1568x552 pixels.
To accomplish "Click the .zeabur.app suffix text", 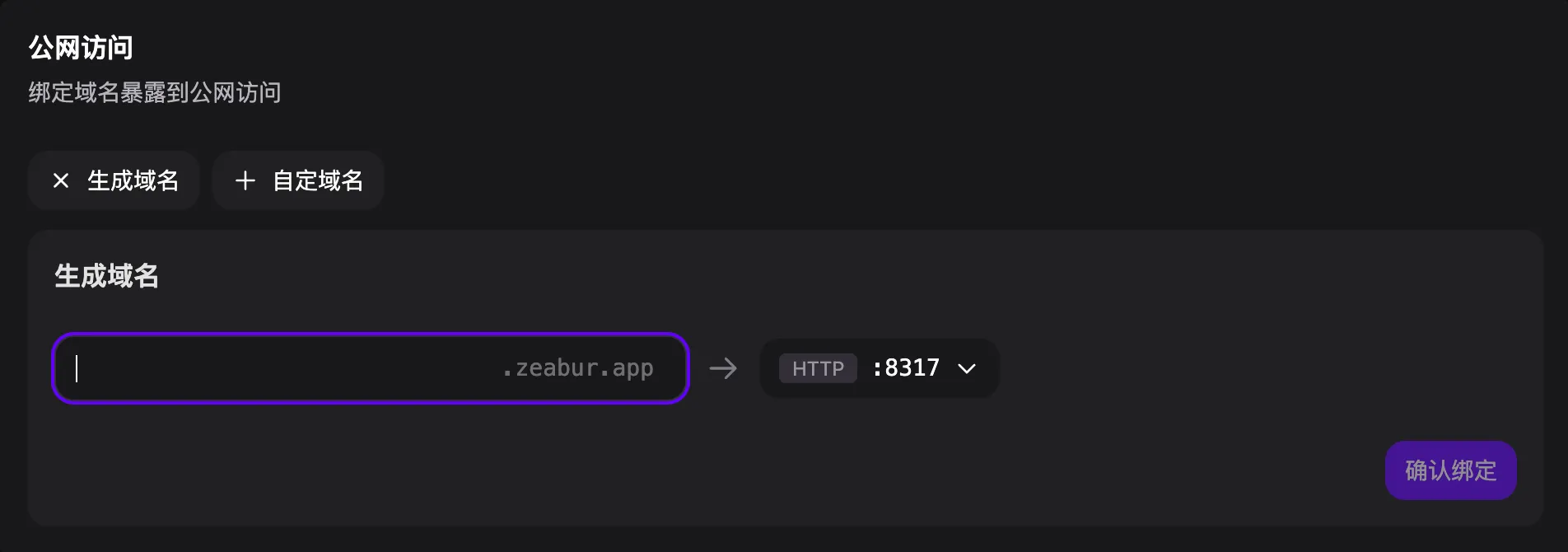I will coord(577,368).
